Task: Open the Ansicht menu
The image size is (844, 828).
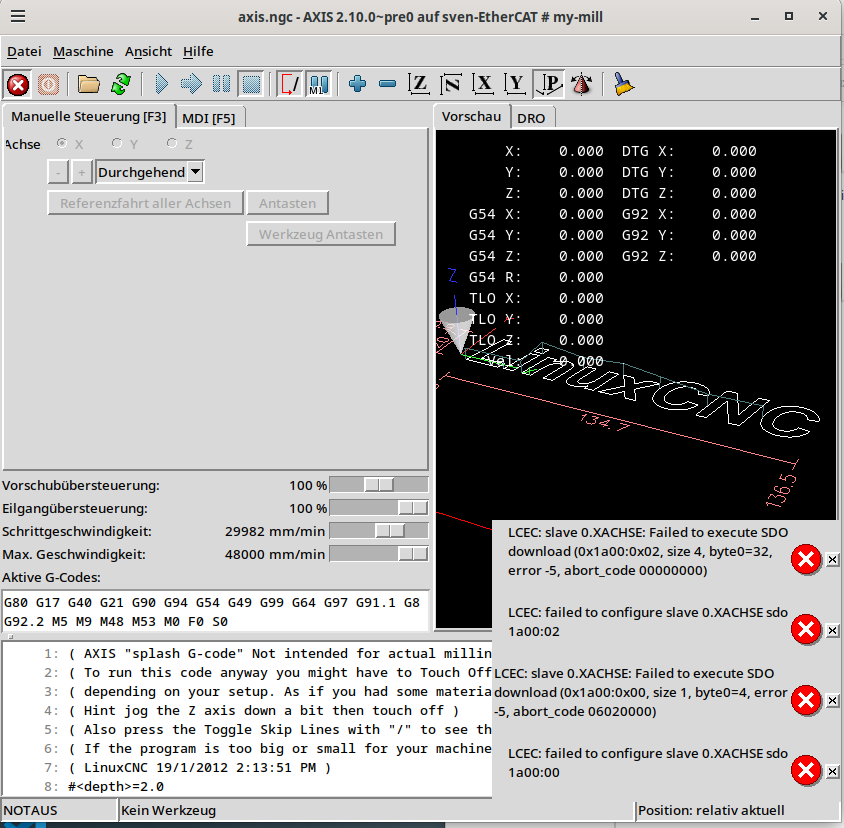Action: click(x=149, y=52)
